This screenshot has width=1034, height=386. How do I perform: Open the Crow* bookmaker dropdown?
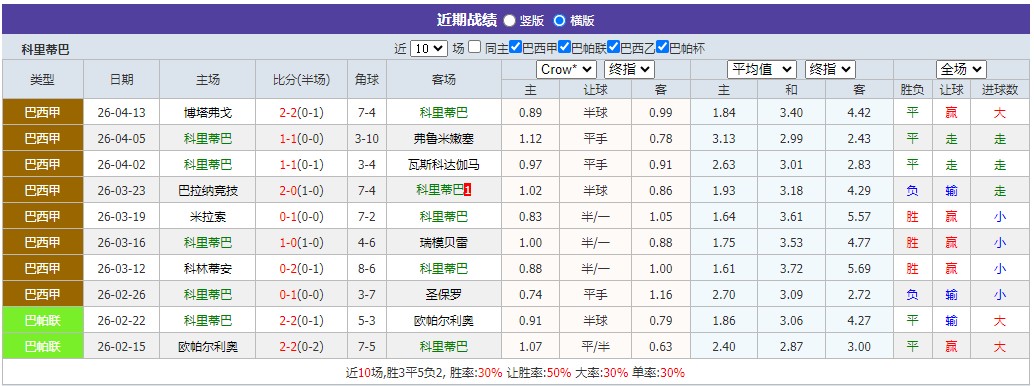[x=567, y=69]
